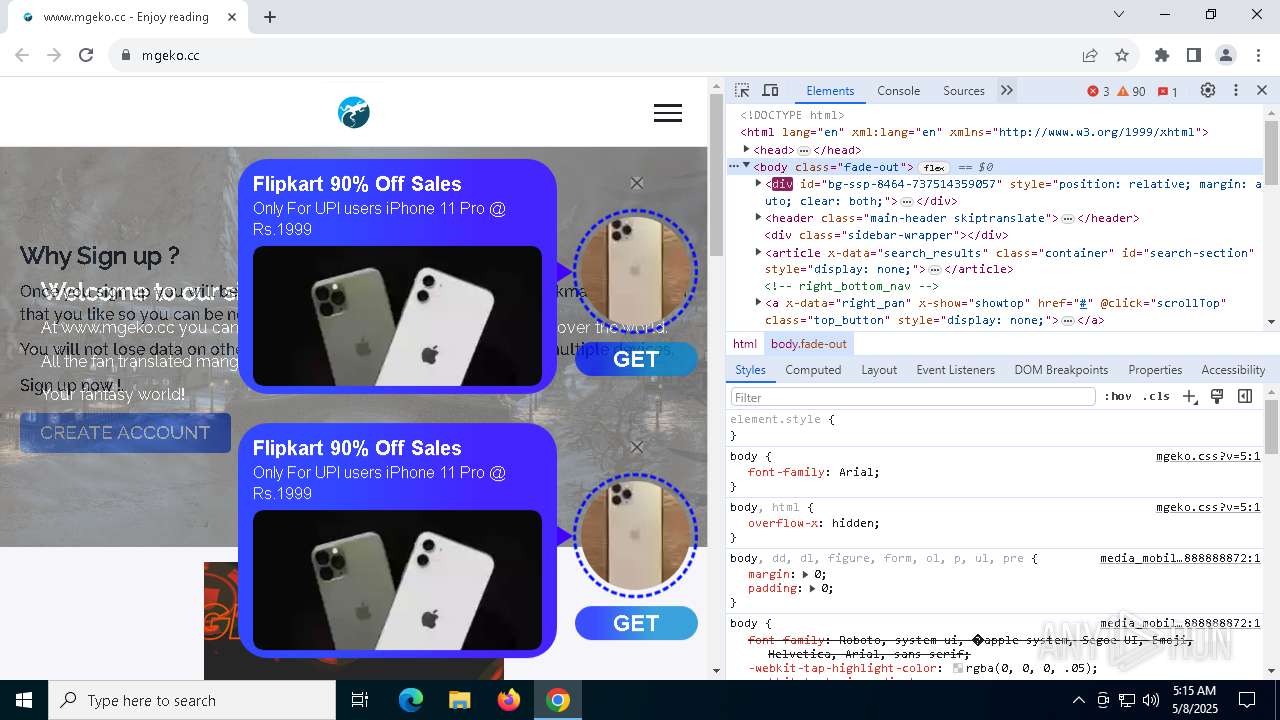Click the lower ad GET button
The height and width of the screenshot is (720, 1280).
click(636, 623)
